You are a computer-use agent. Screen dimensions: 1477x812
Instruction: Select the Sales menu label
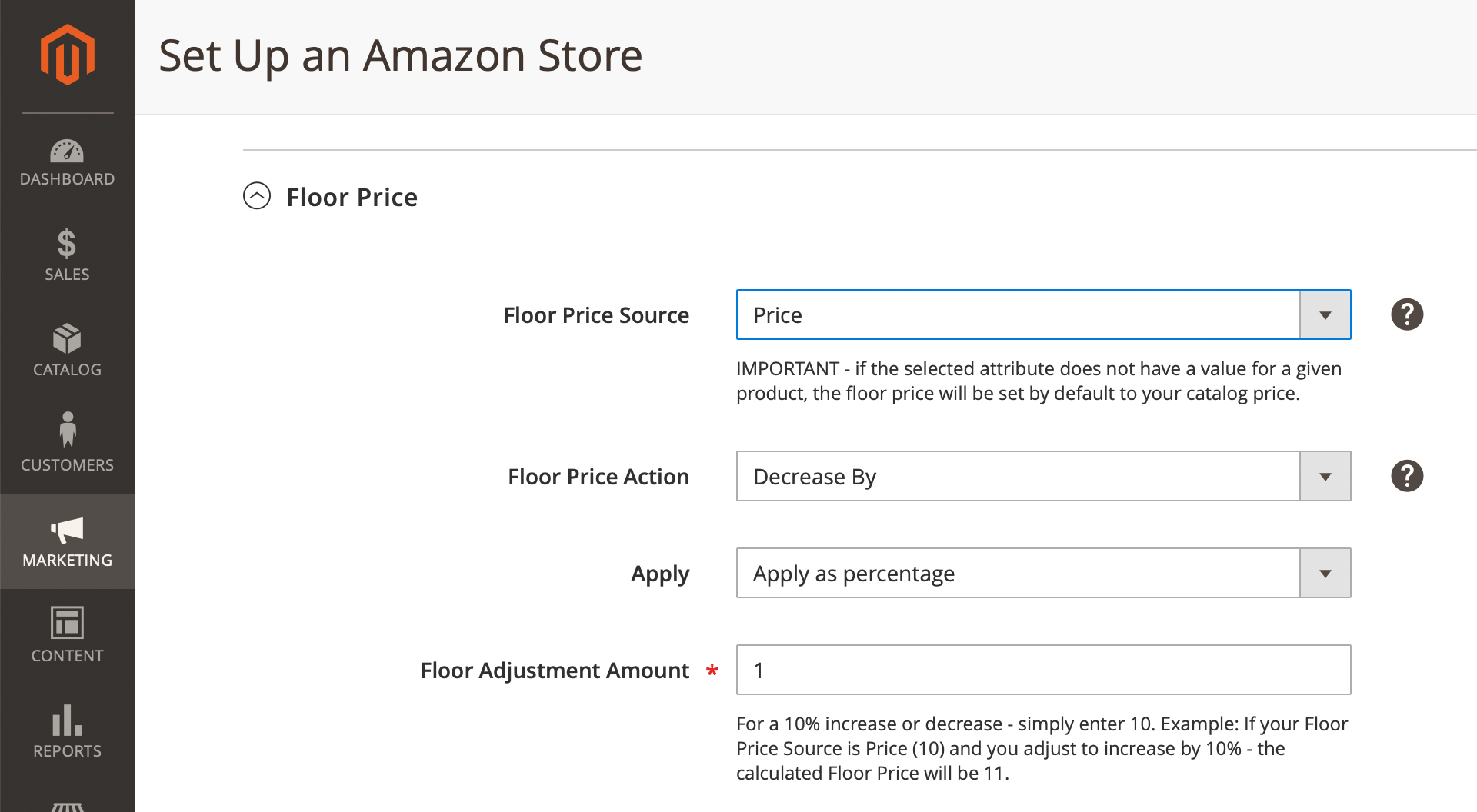coord(67,275)
